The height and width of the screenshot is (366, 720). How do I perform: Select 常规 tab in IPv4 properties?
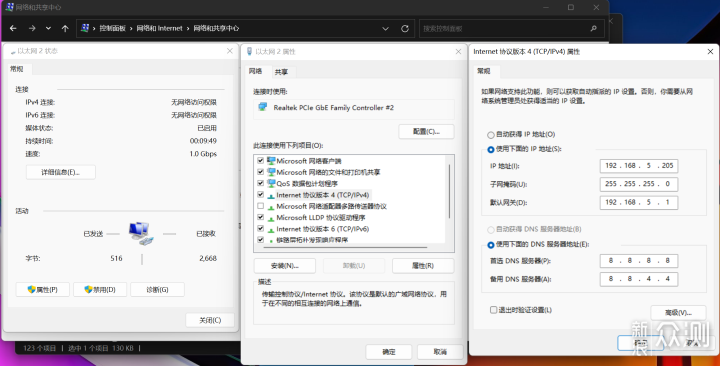(484, 71)
